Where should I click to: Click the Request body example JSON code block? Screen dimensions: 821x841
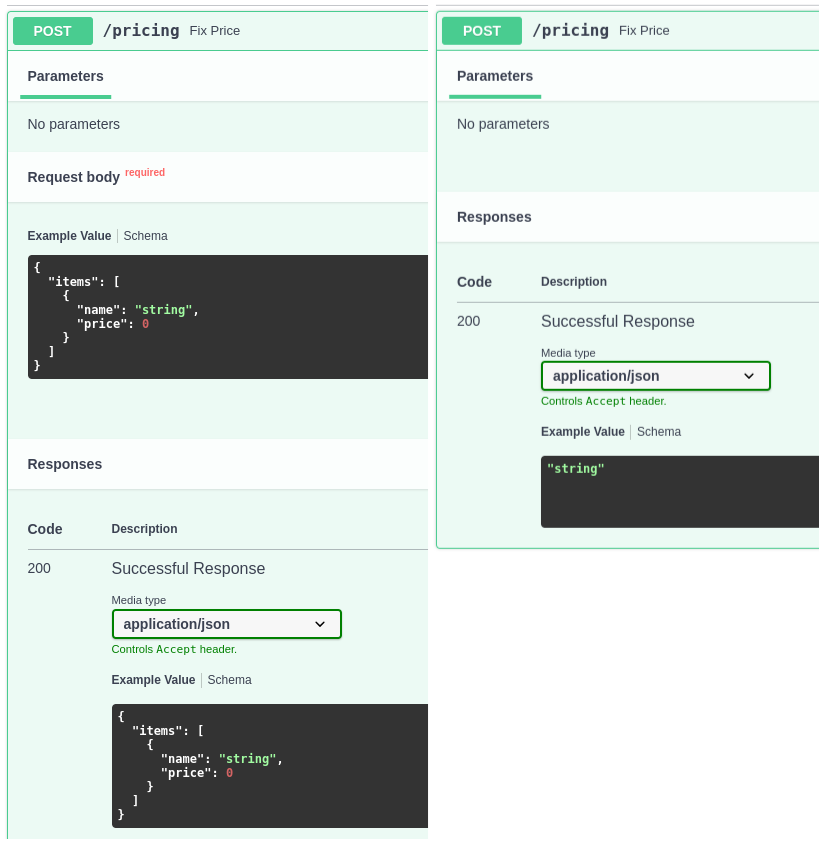228,316
